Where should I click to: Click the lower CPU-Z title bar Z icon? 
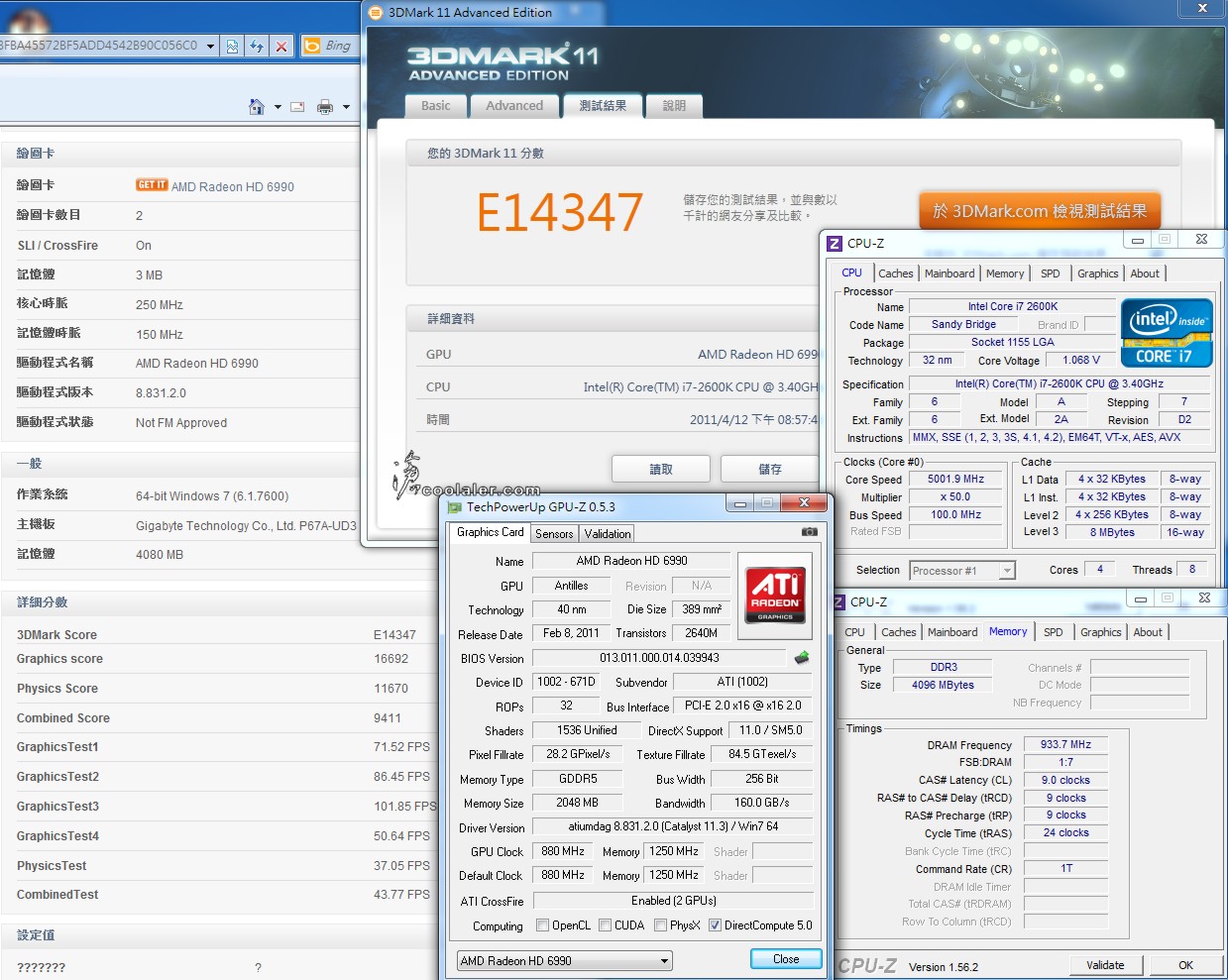point(839,601)
